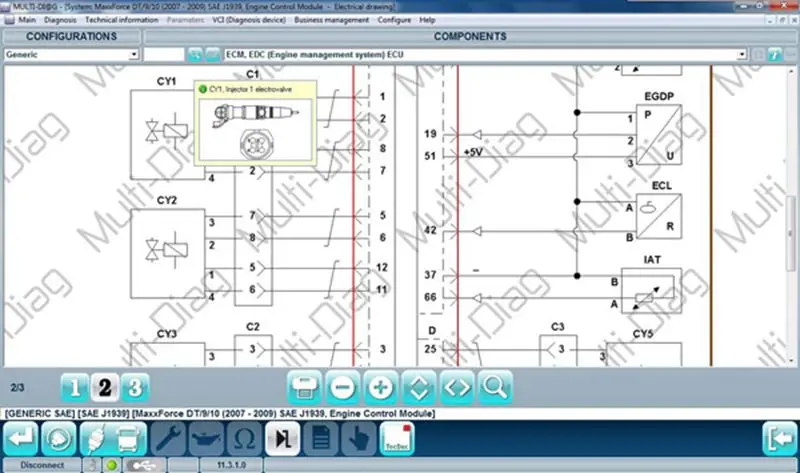Go to diagram page 1

pyautogui.click(x=74, y=388)
